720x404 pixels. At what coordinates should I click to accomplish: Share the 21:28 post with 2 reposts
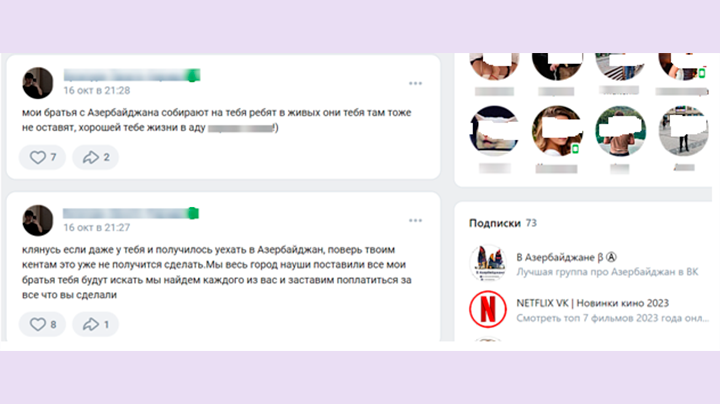tap(96, 157)
